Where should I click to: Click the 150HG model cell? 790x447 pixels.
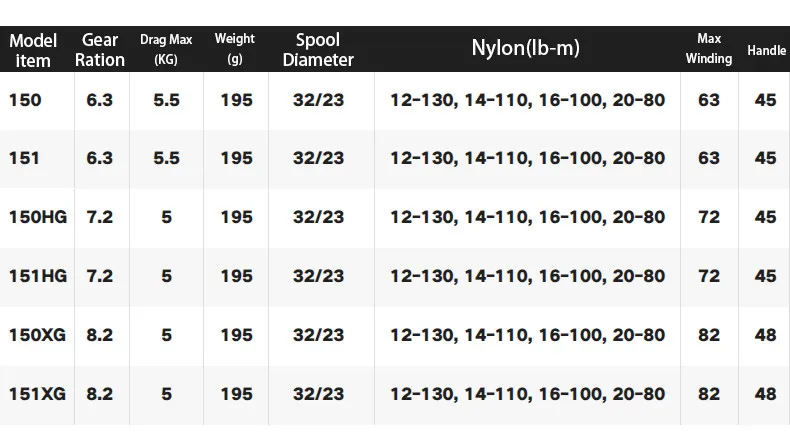[x=38, y=217]
